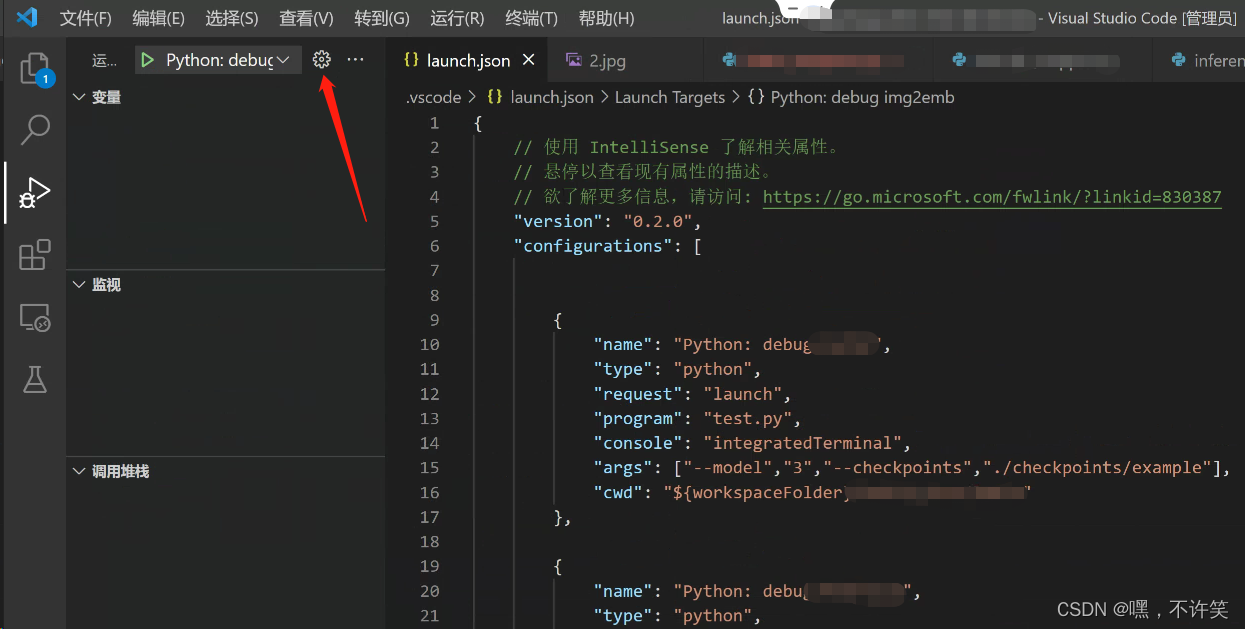Viewport: 1245px width, 629px height.
Task: Click launch.json breadcrumb segment
Action: click(x=551, y=97)
